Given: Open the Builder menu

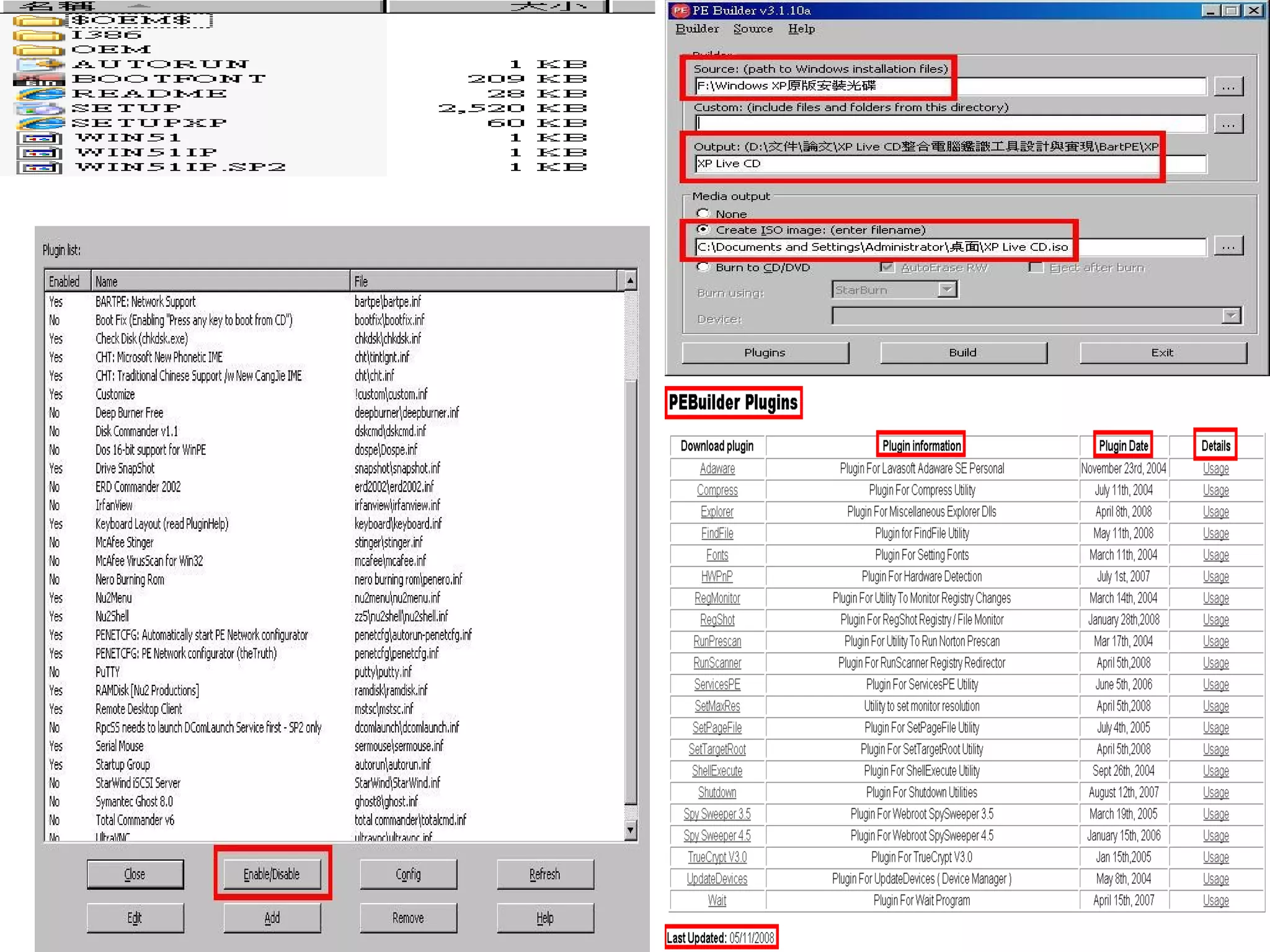Looking at the screenshot, I should coord(697,29).
